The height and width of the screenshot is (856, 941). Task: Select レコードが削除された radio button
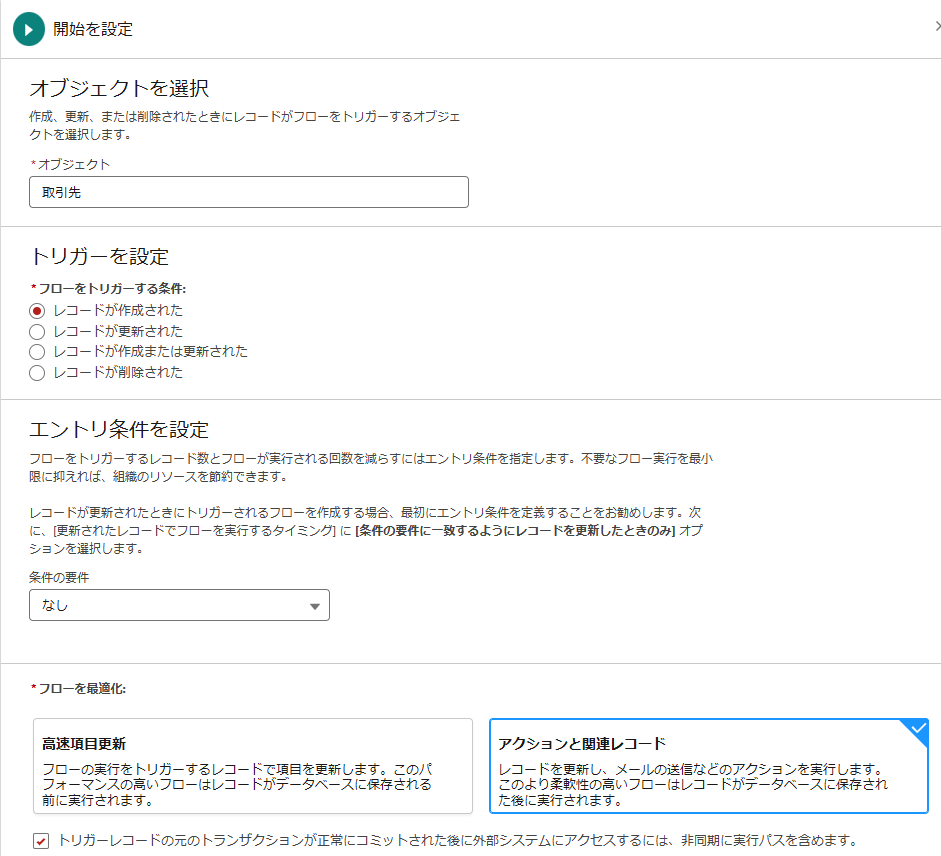coord(37,373)
